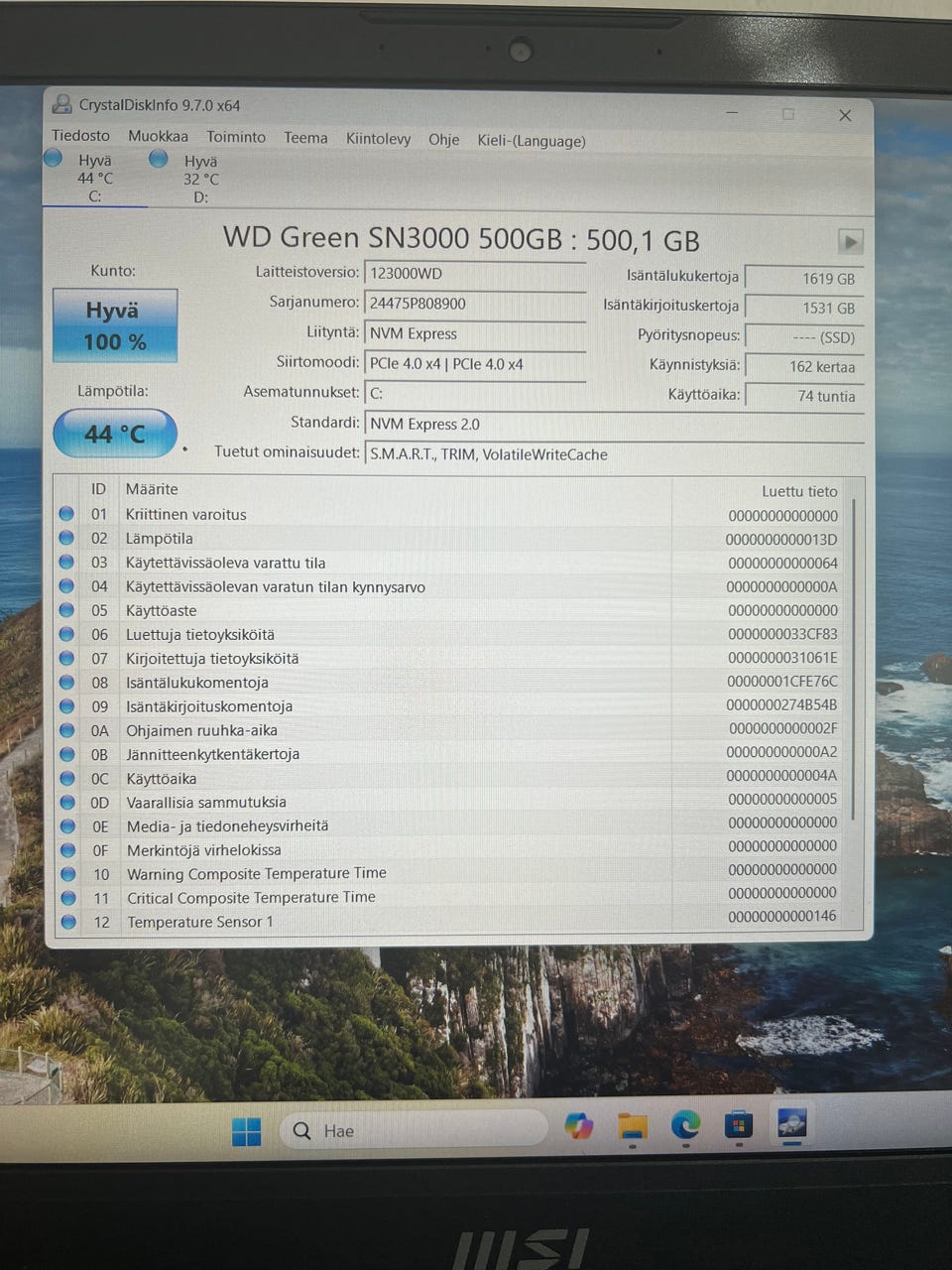Click the status icon for Vaarallisia sammutuksia
The width and height of the screenshot is (952, 1270).
(68, 802)
